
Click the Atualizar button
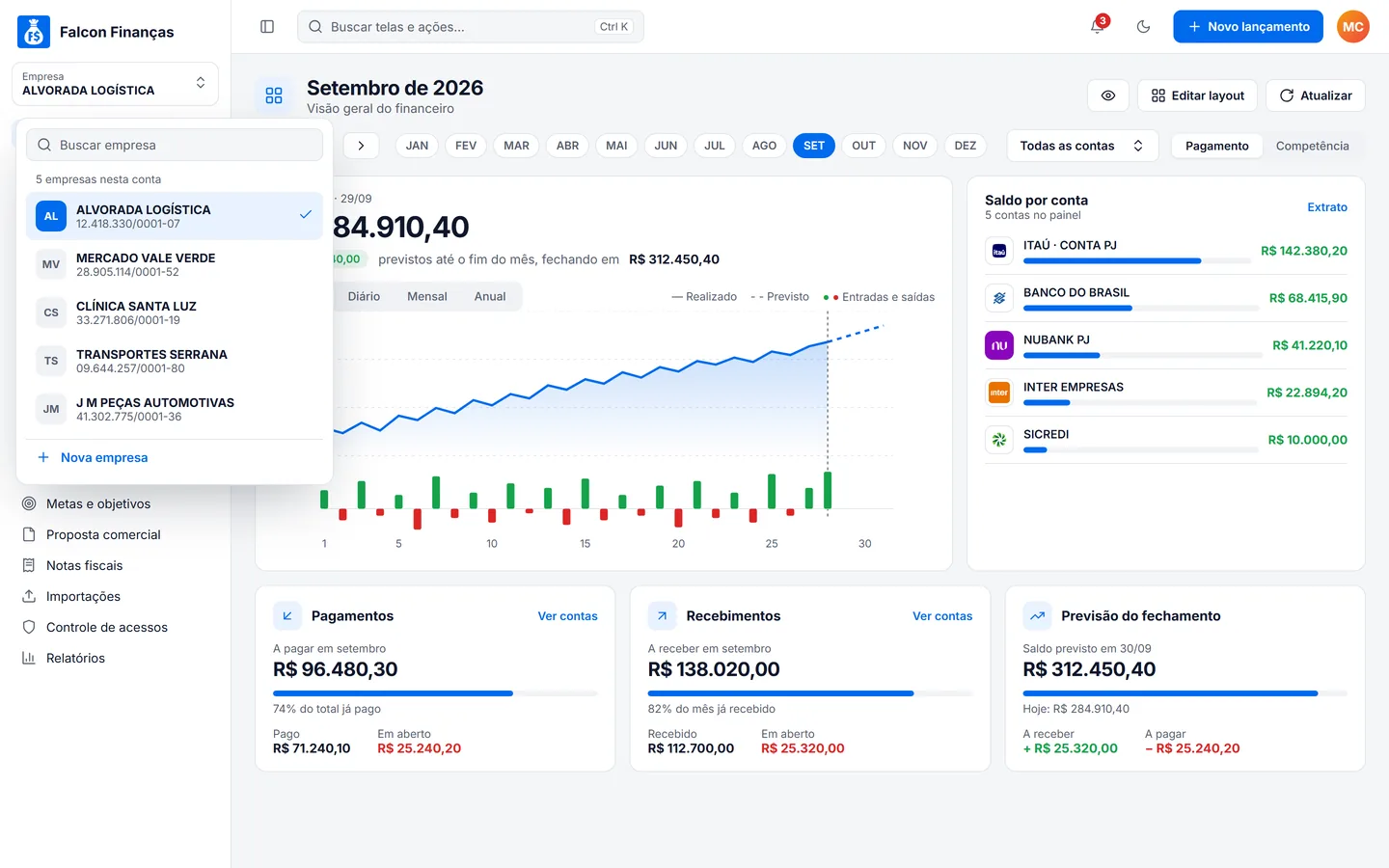[x=1316, y=95]
